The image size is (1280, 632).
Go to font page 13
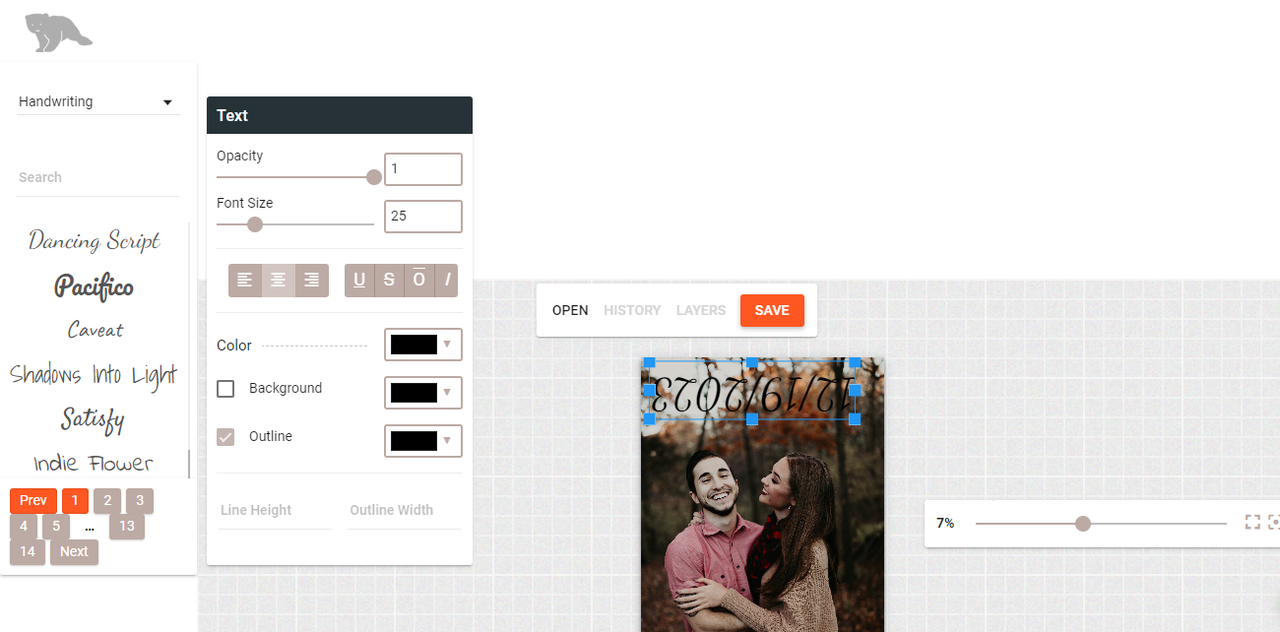pyautogui.click(x=127, y=526)
